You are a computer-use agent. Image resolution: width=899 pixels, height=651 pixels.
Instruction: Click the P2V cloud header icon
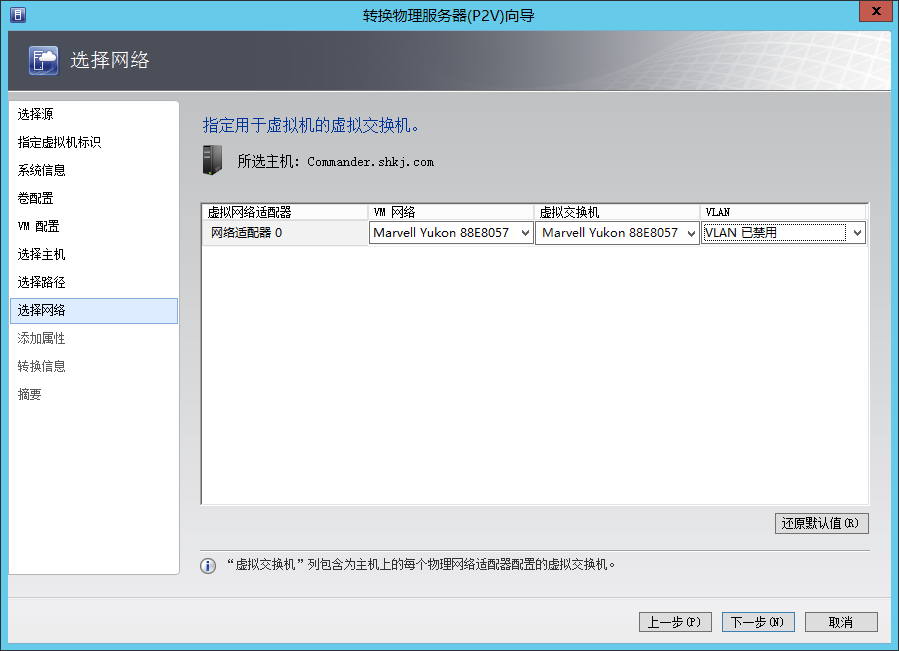pyautogui.click(x=44, y=60)
